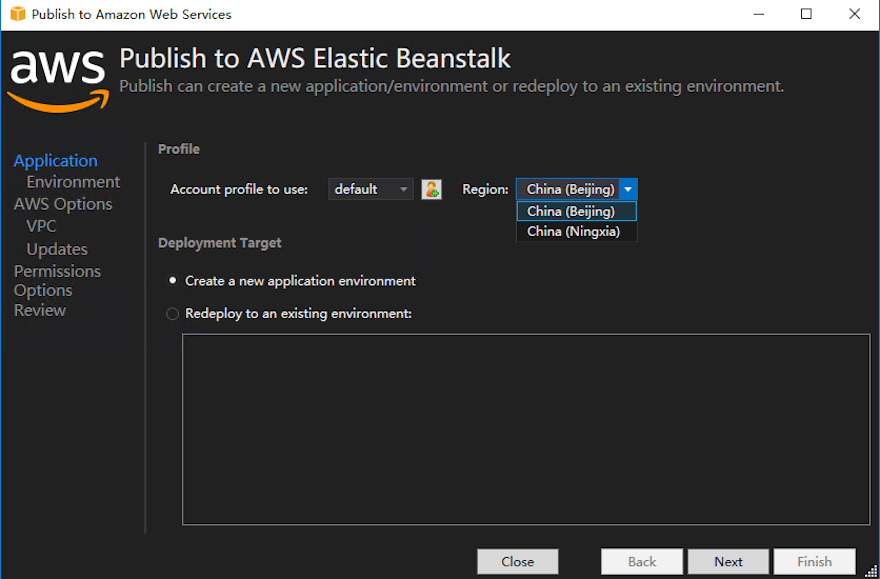The height and width of the screenshot is (579, 880).
Task: Open the Permissions step
Action: 57,271
